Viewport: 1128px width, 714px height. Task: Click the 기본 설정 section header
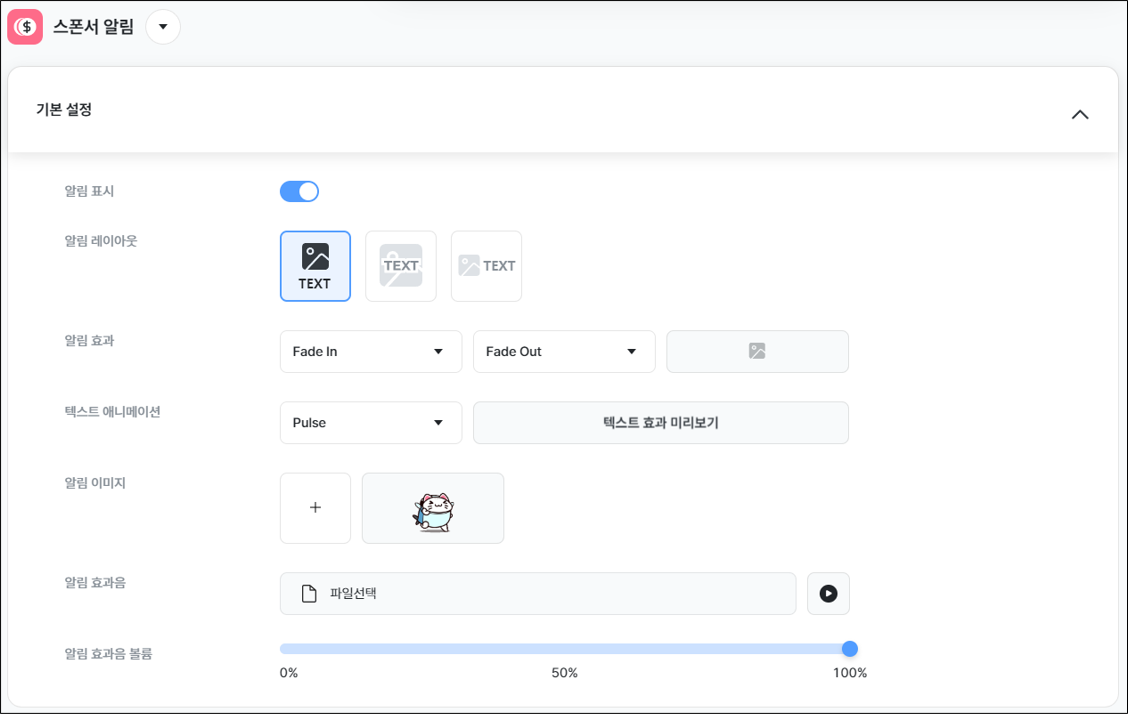point(563,110)
